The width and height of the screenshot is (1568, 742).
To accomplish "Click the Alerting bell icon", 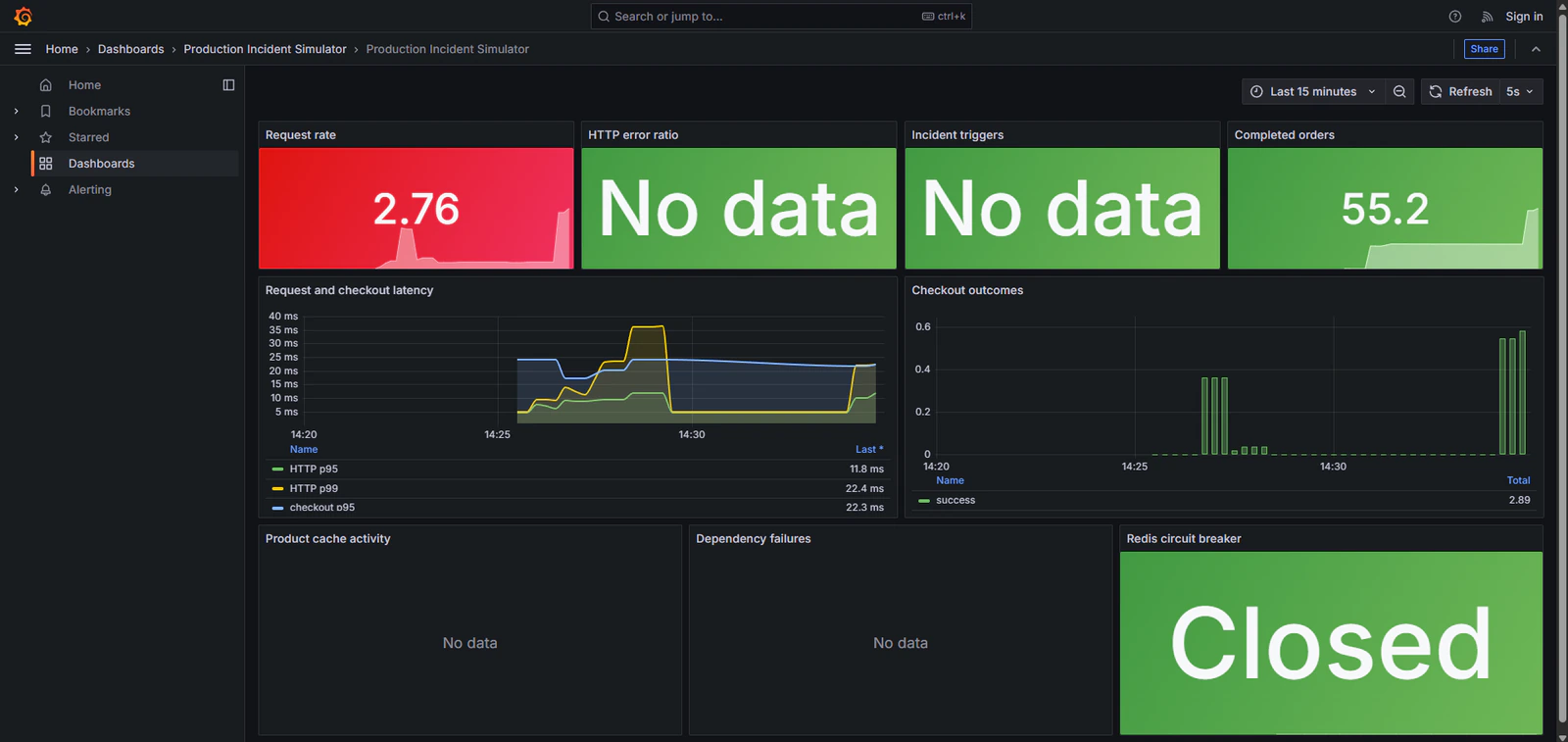I will (46, 190).
